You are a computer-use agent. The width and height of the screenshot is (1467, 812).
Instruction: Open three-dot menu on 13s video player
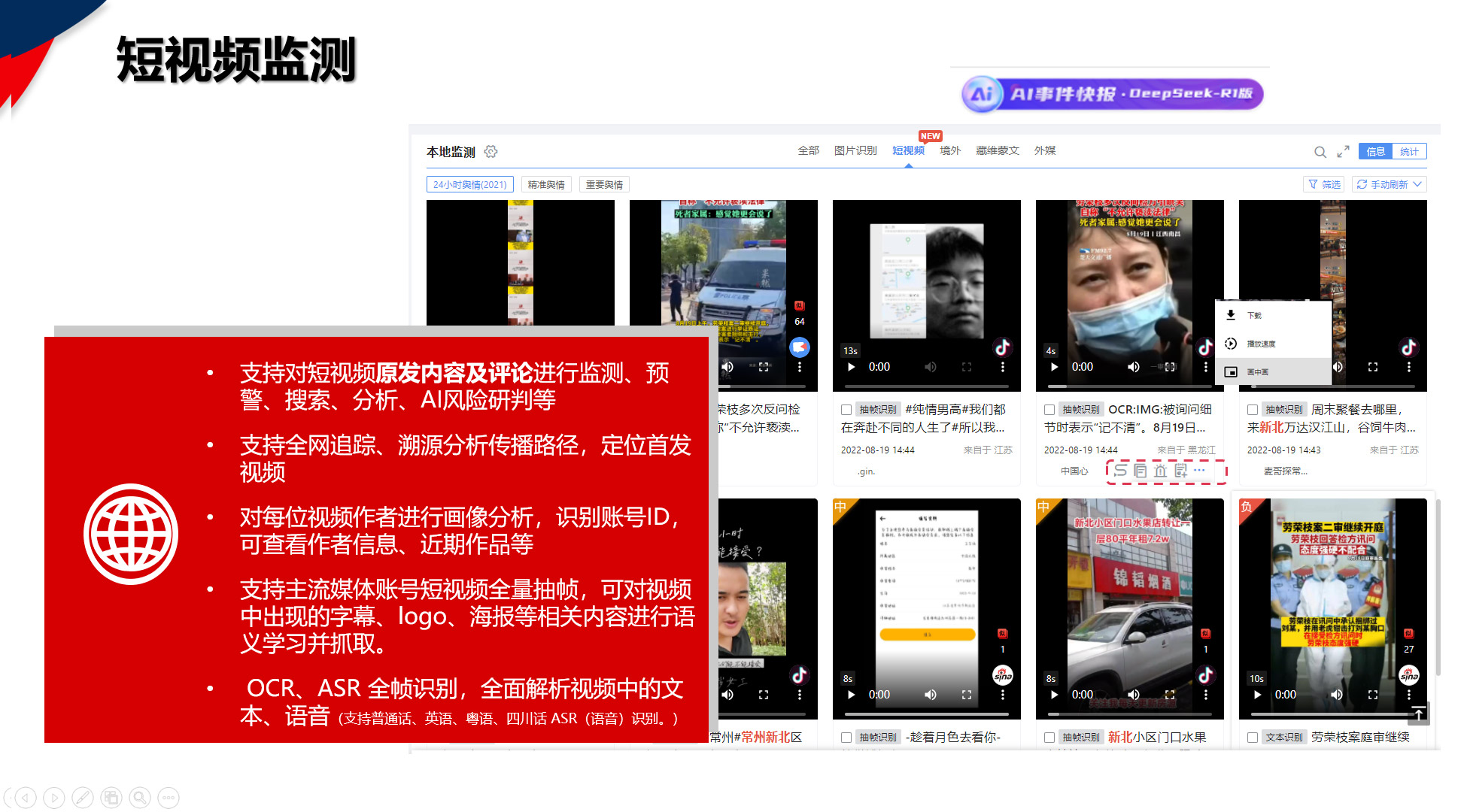(x=1002, y=367)
